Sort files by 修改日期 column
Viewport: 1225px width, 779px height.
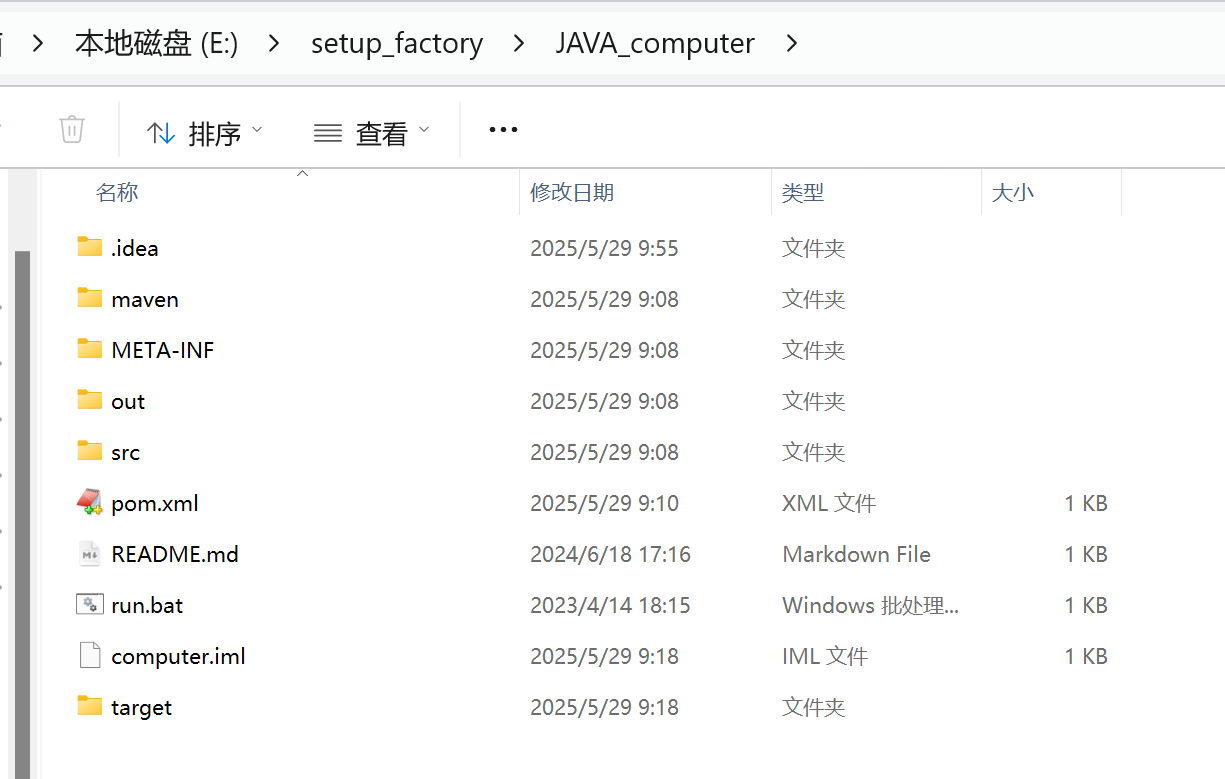click(x=572, y=191)
